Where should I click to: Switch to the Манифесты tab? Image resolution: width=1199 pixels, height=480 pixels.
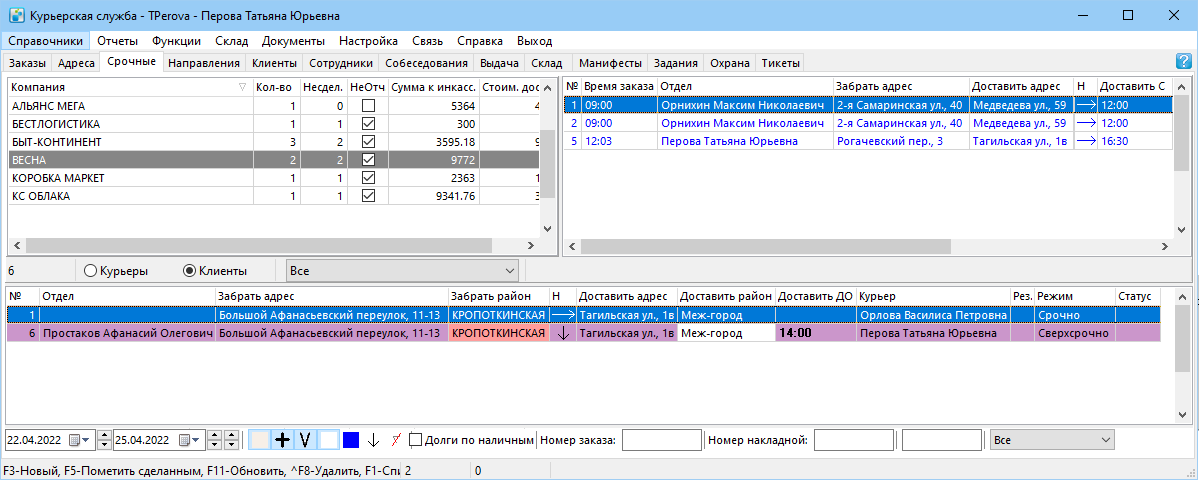[x=610, y=63]
